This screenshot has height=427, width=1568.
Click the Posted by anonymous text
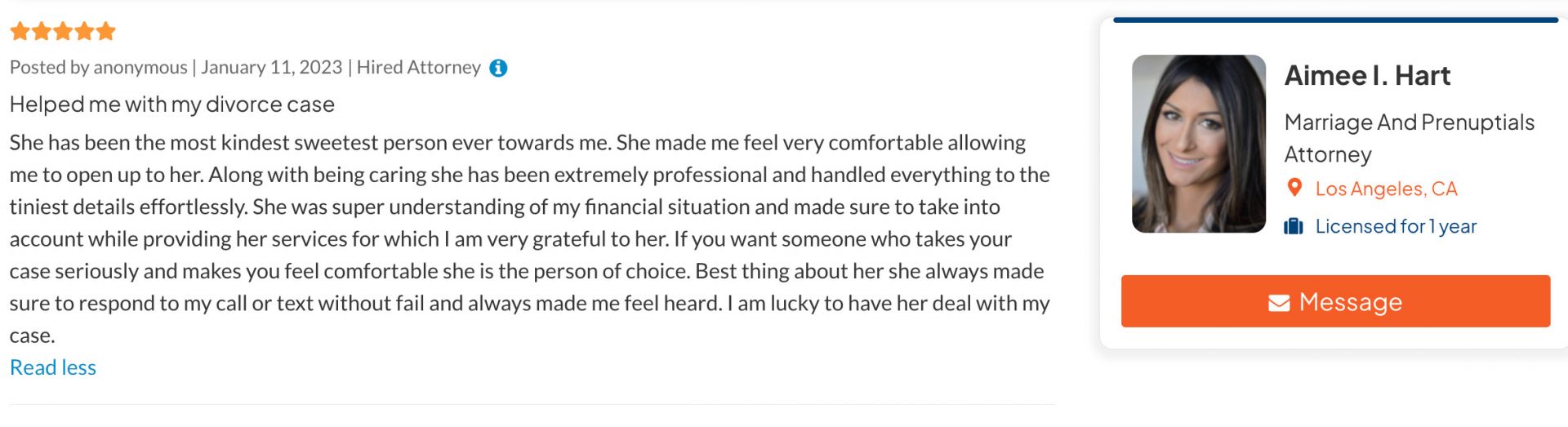pos(99,68)
